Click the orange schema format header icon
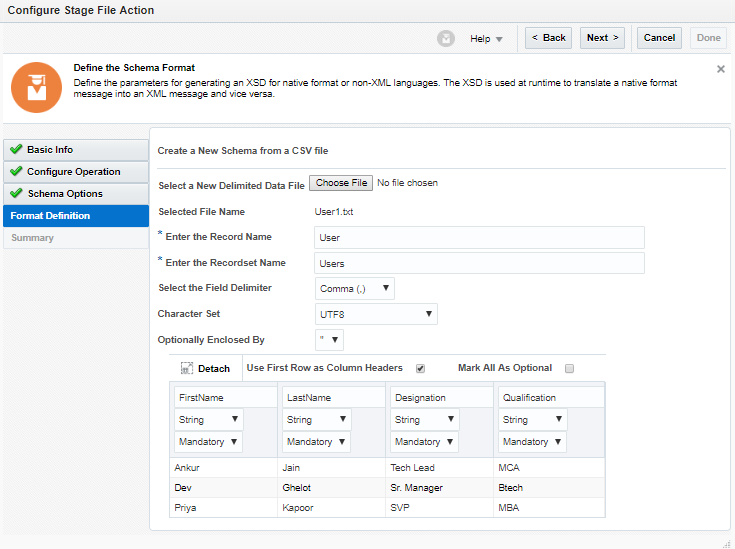Viewport: 735px width, 549px height. [x=36, y=87]
